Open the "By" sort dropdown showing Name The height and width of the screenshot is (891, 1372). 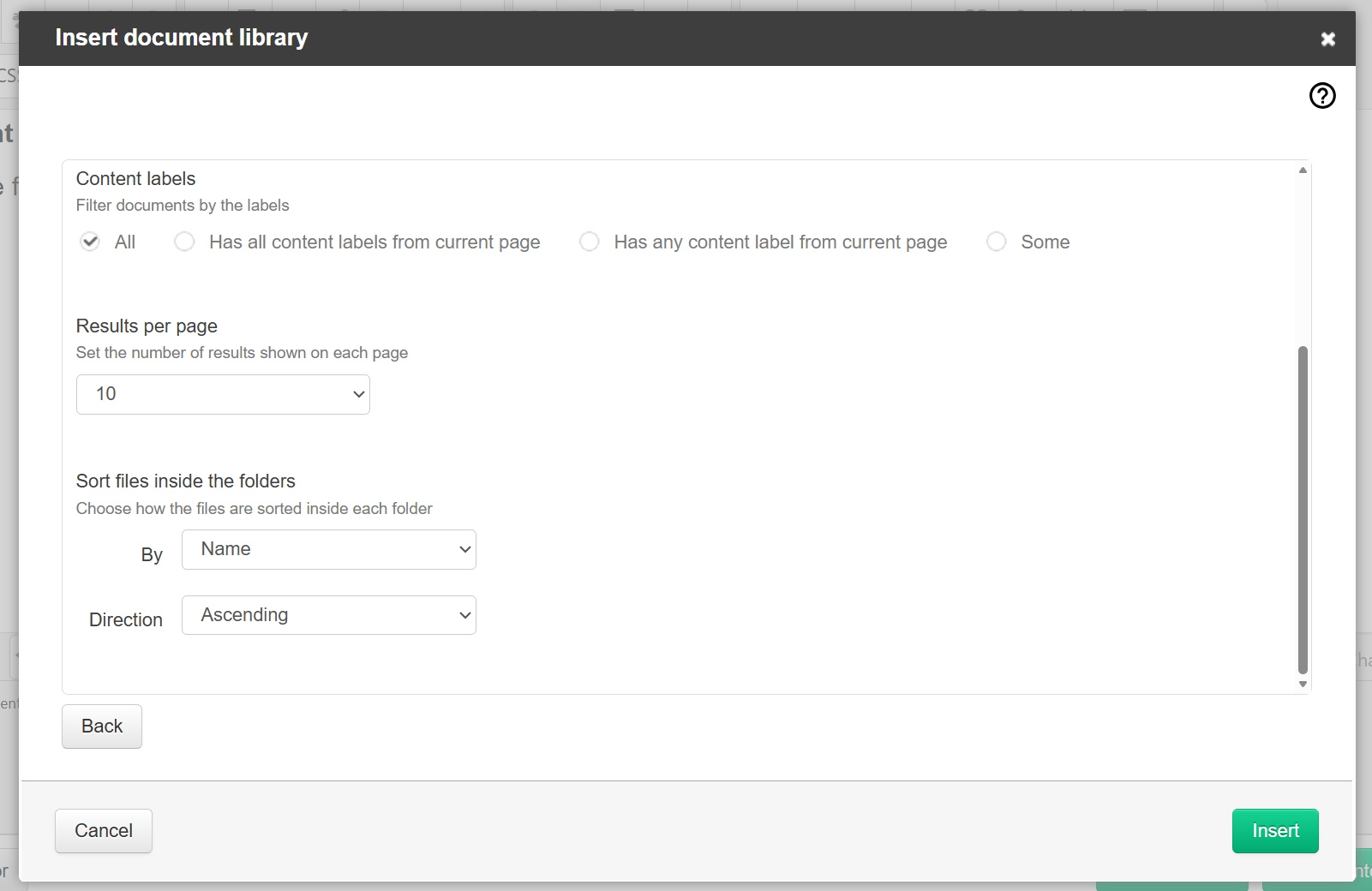[328, 549]
